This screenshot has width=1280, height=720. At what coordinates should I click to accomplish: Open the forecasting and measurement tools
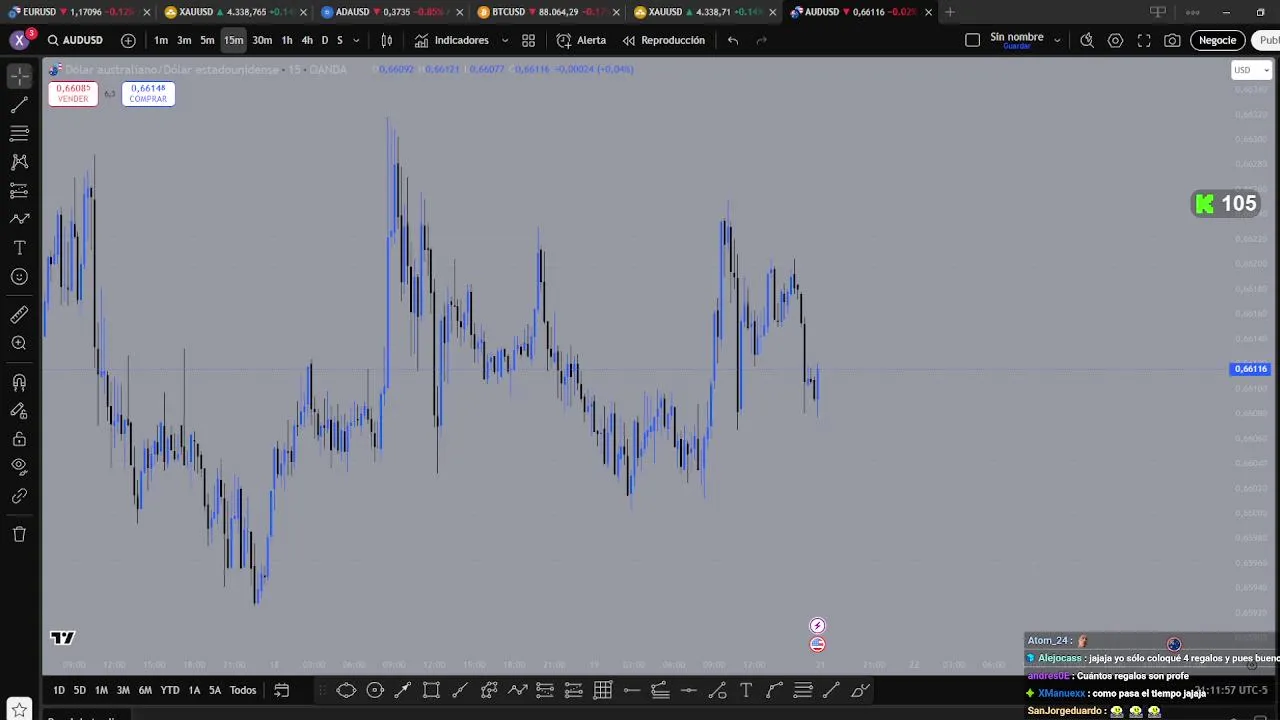(19, 190)
